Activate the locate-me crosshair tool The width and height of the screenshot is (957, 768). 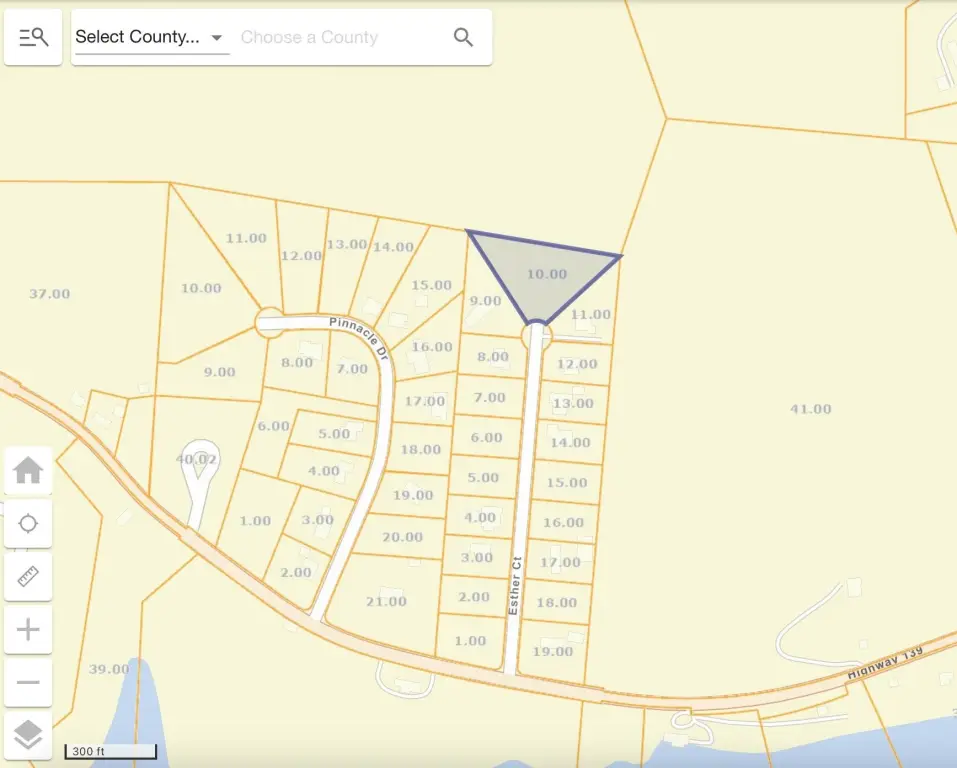point(28,524)
